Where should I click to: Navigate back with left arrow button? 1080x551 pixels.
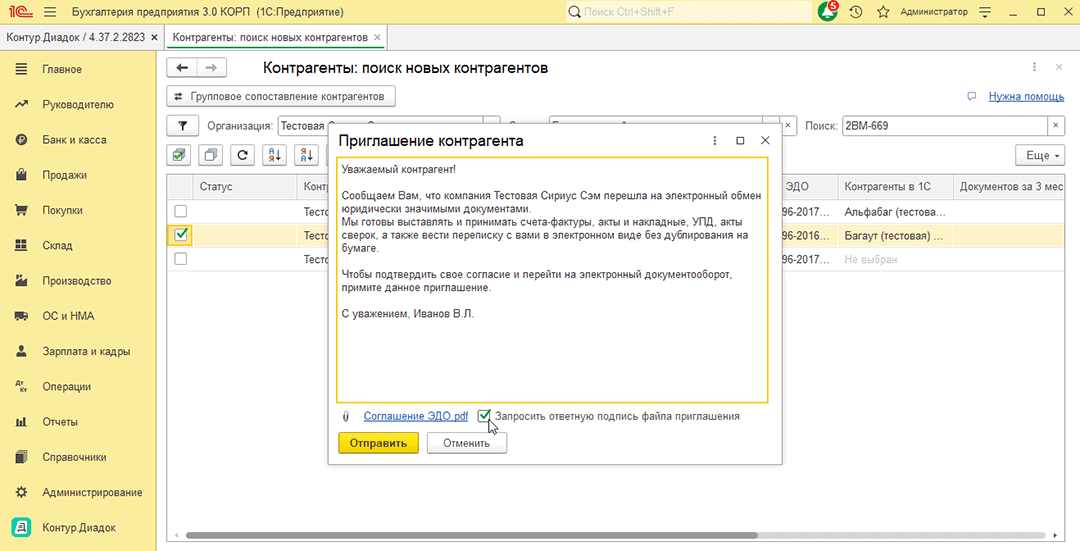coord(182,67)
